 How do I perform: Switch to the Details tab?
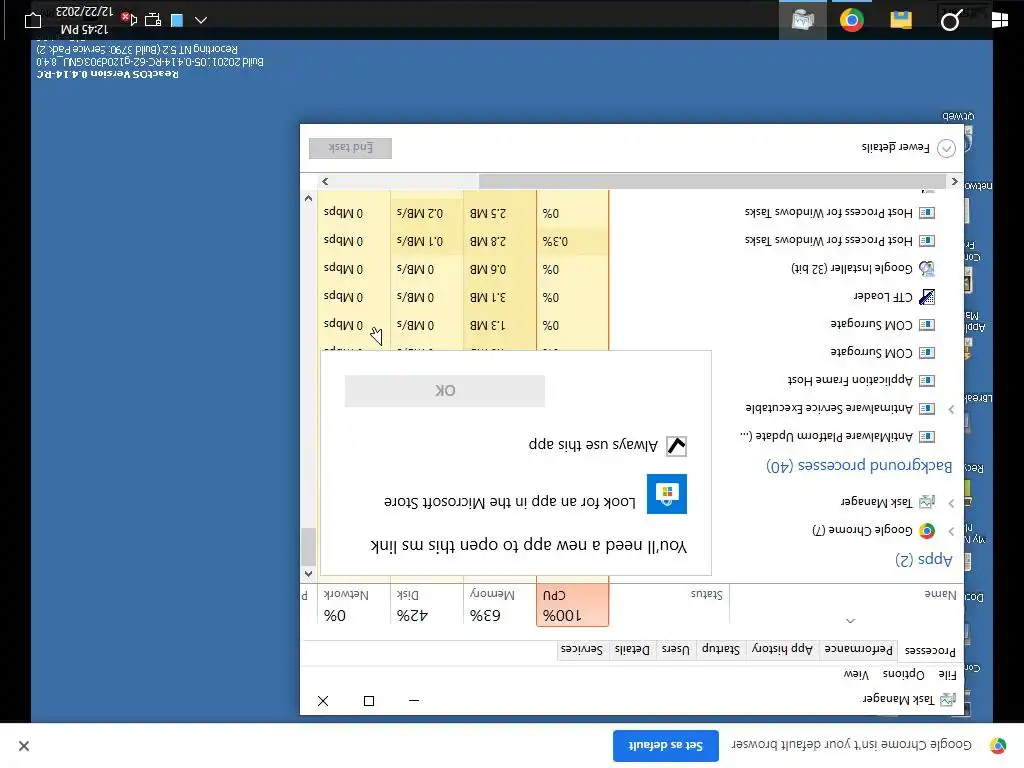632,649
